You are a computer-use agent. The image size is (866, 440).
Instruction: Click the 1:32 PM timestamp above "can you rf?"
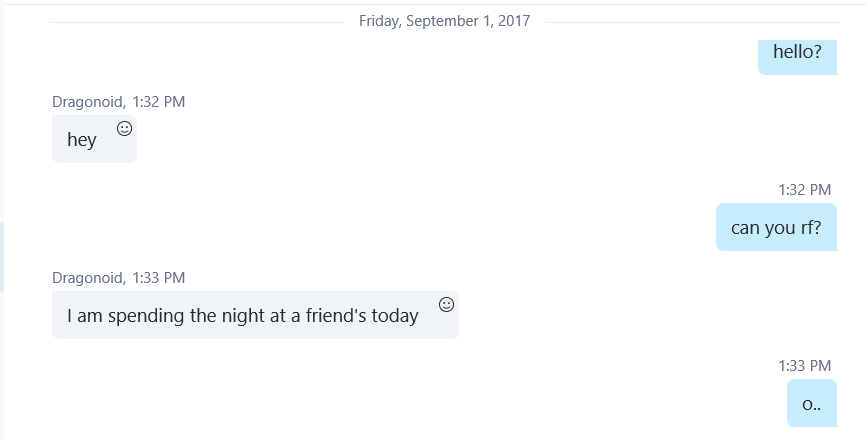(805, 189)
